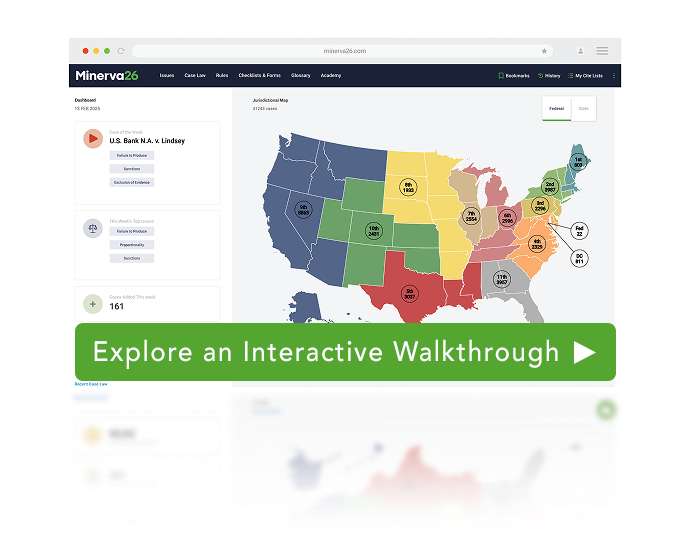Switch the map to the State view
This screenshot has width=691, height=545.
(583, 109)
